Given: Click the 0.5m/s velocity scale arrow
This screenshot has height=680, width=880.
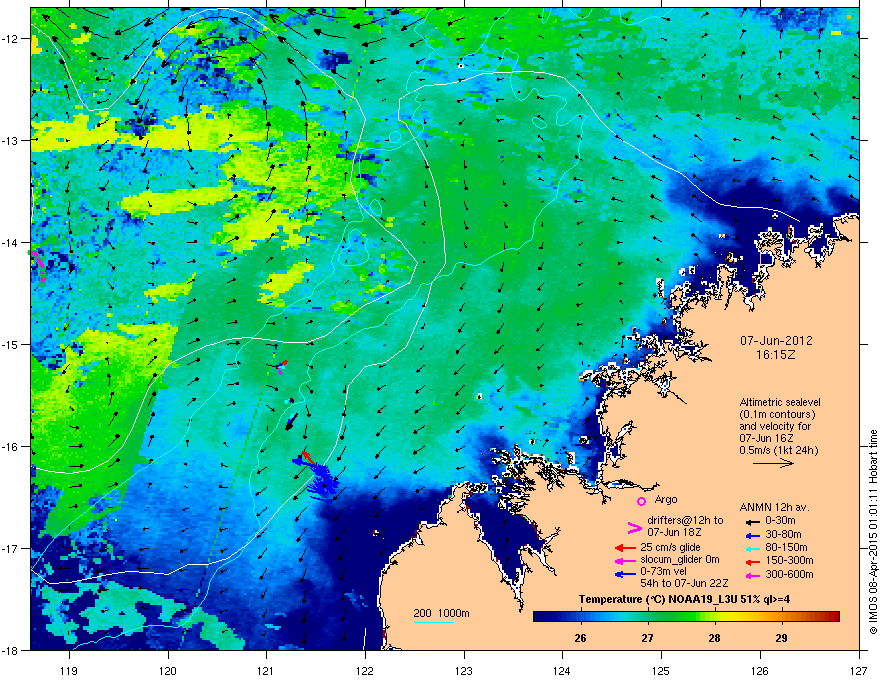Looking at the screenshot, I should point(773,463).
